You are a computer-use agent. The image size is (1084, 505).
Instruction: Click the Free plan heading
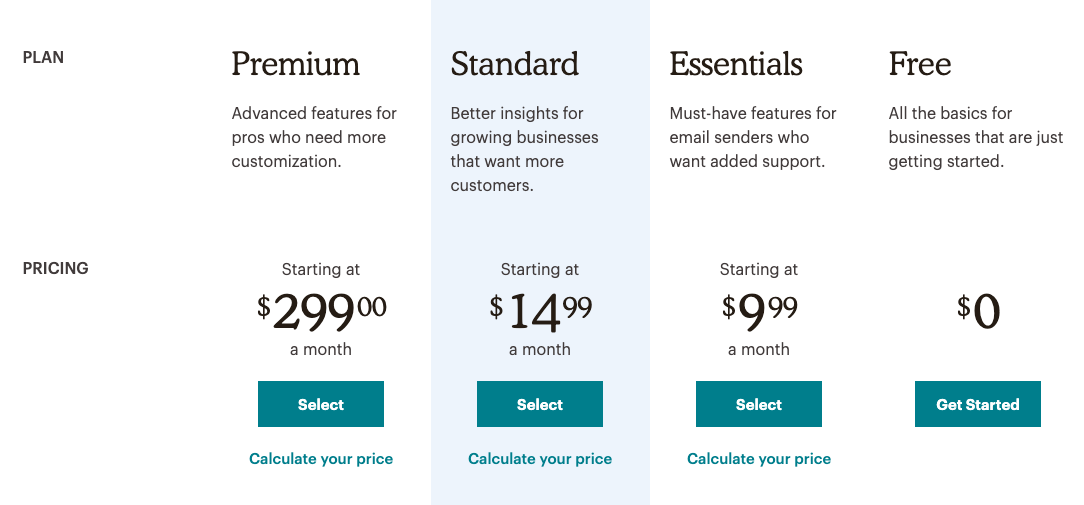(x=919, y=64)
